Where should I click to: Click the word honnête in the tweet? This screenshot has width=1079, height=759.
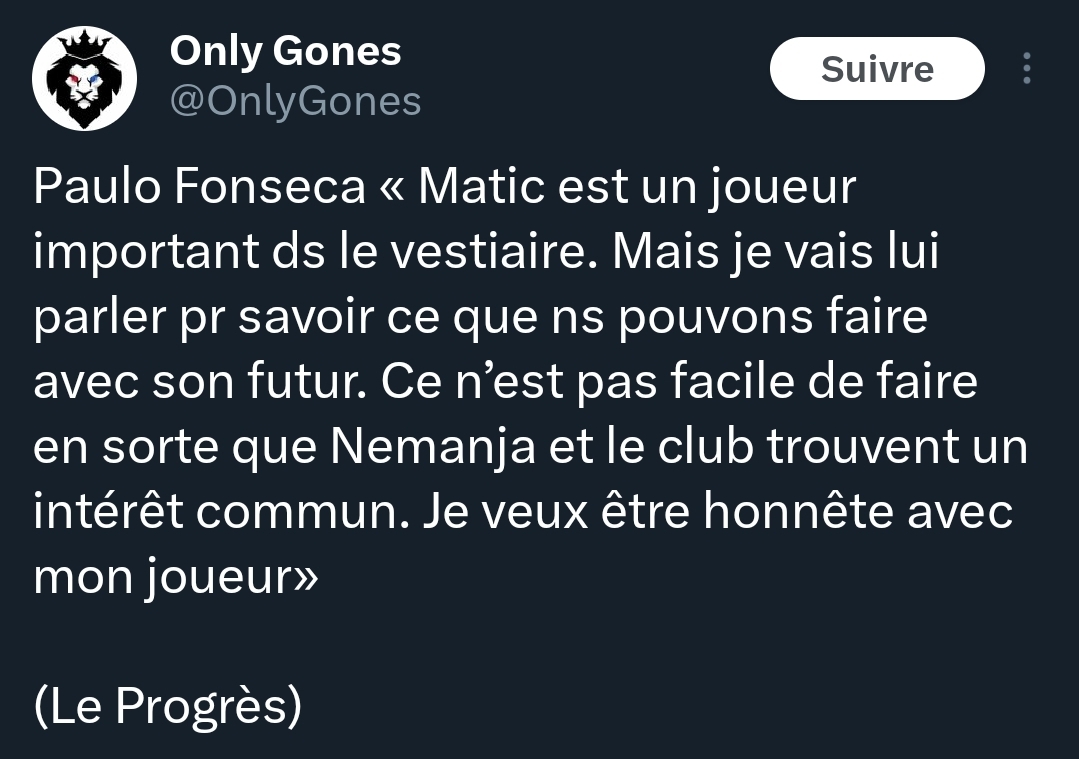coord(798,511)
